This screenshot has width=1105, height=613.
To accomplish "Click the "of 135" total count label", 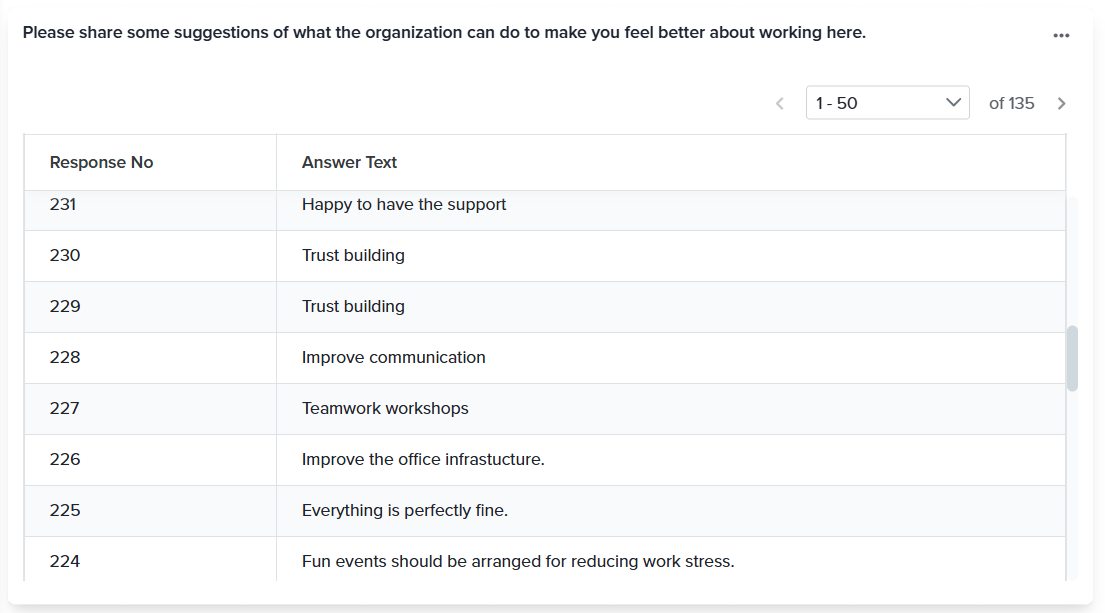I will click(x=1011, y=103).
